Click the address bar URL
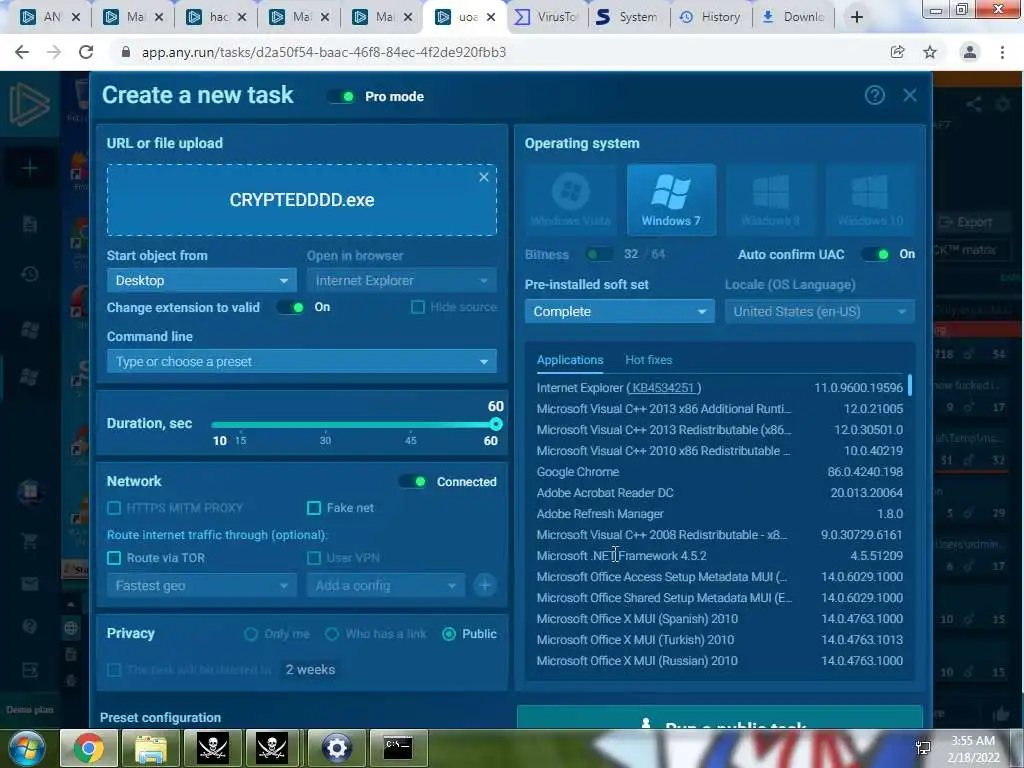Viewport: 1024px width, 768px height. click(324, 52)
